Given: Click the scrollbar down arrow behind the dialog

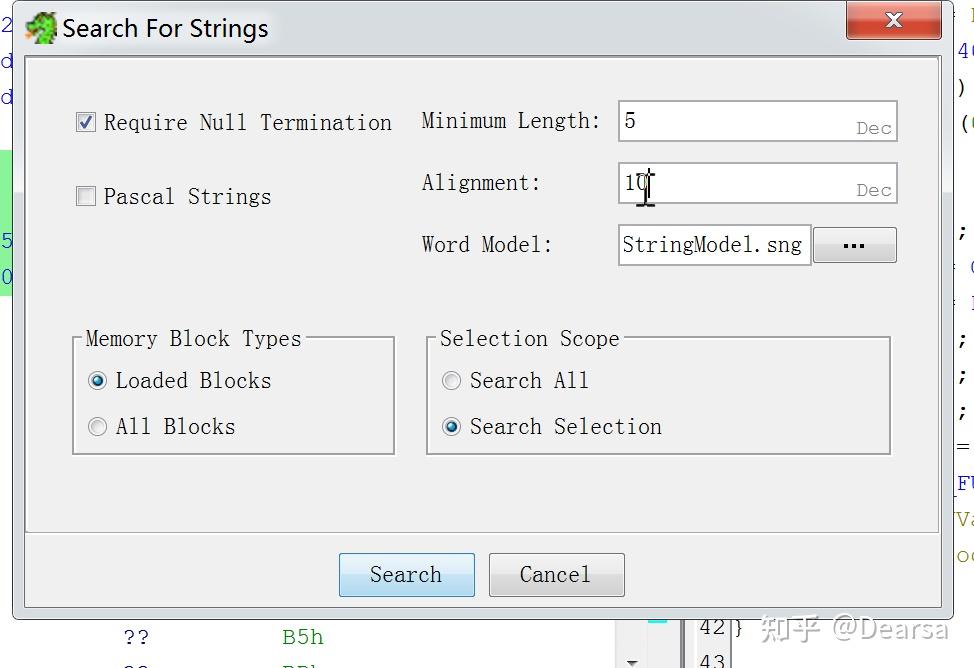Looking at the screenshot, I should click(631, 660).
